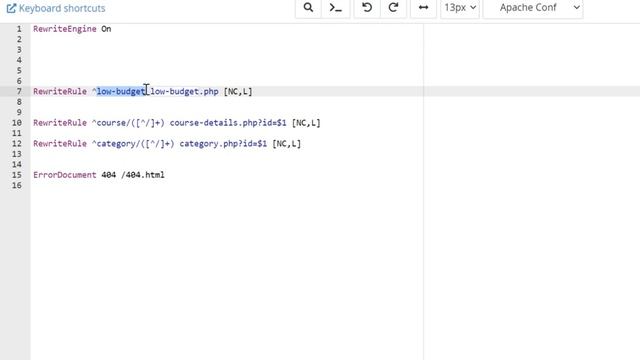Open the search tool in the editor toolbar

click(x=308, y=8)
